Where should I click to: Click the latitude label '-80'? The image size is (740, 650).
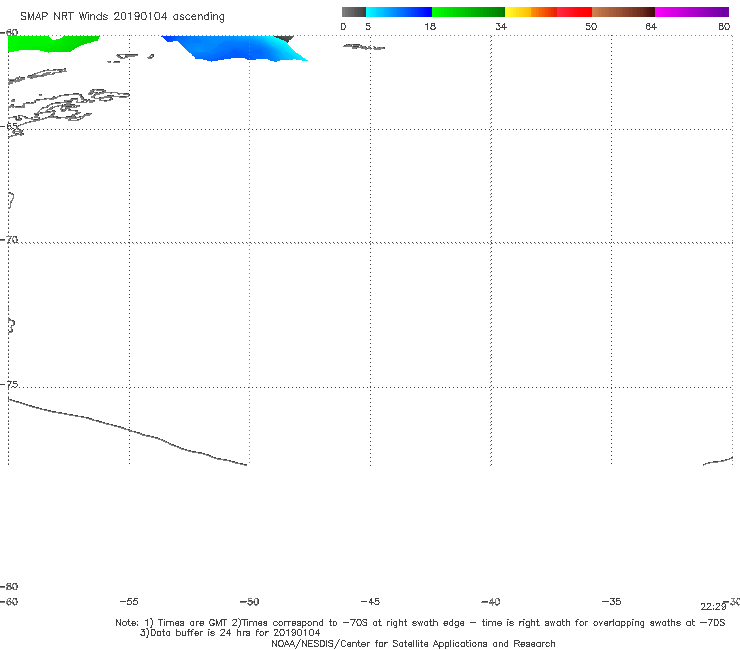click(x=9, y=586)
